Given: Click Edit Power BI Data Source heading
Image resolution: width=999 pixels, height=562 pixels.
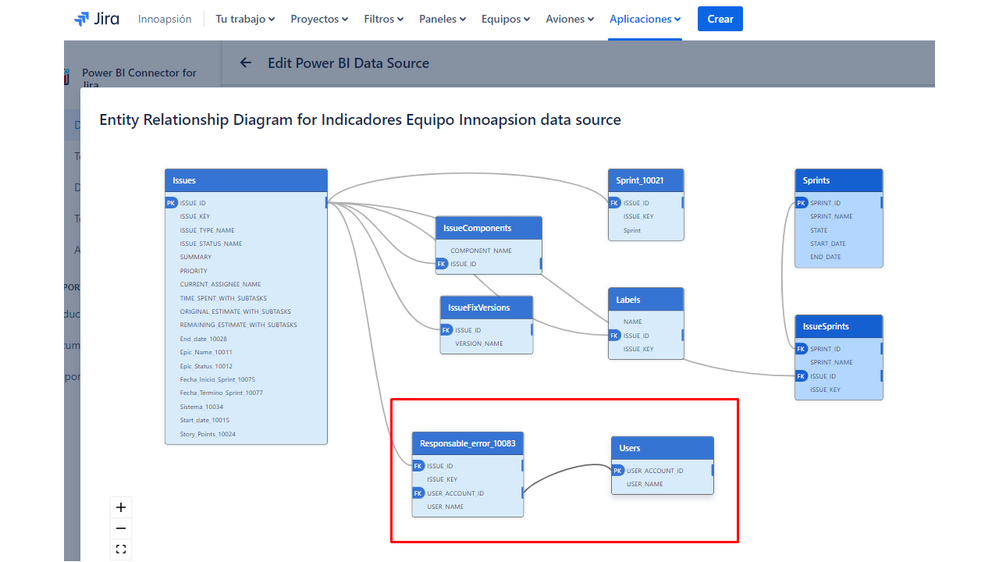Looking at the screenshot, I should (x=348, y=63).
